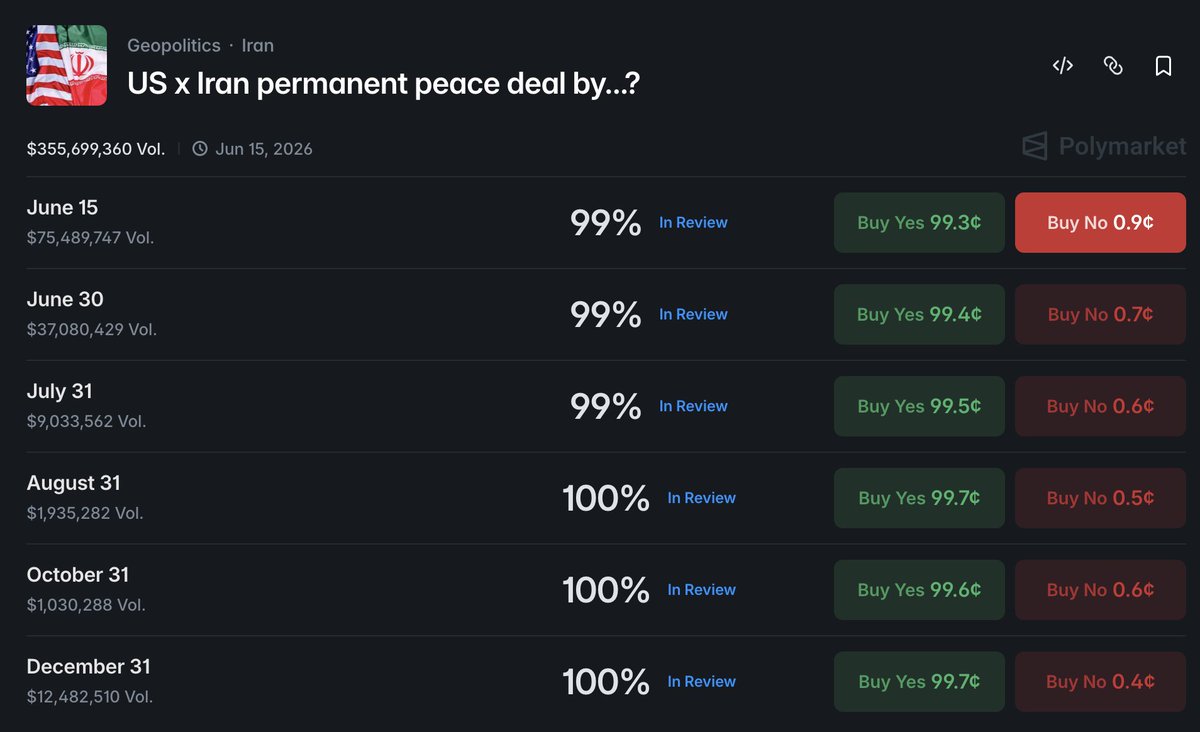Buy Yes at 99.5¢ for July 31
This screenshot has height=732, width=1200.
(x=919, y=406)
